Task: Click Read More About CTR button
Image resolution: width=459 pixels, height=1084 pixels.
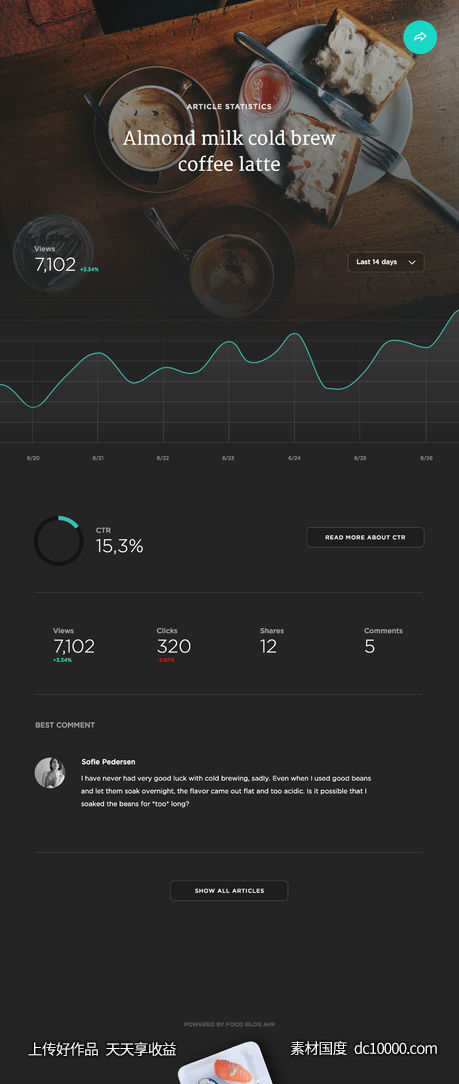Action: (365, 537)
